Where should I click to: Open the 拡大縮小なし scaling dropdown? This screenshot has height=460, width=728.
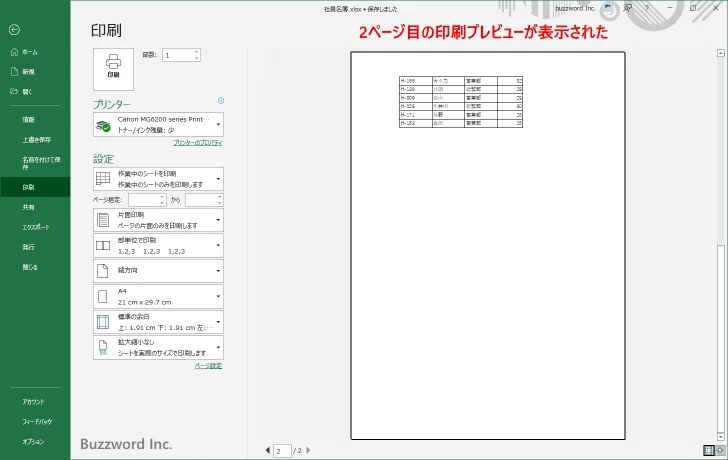[158, 347]
